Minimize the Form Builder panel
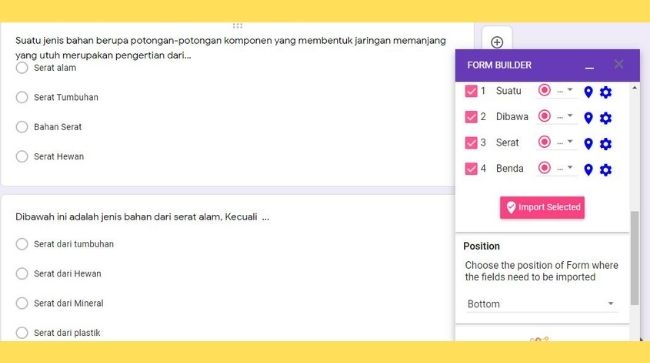This screenshot has width=650, height=363. [x=589, y=67]
